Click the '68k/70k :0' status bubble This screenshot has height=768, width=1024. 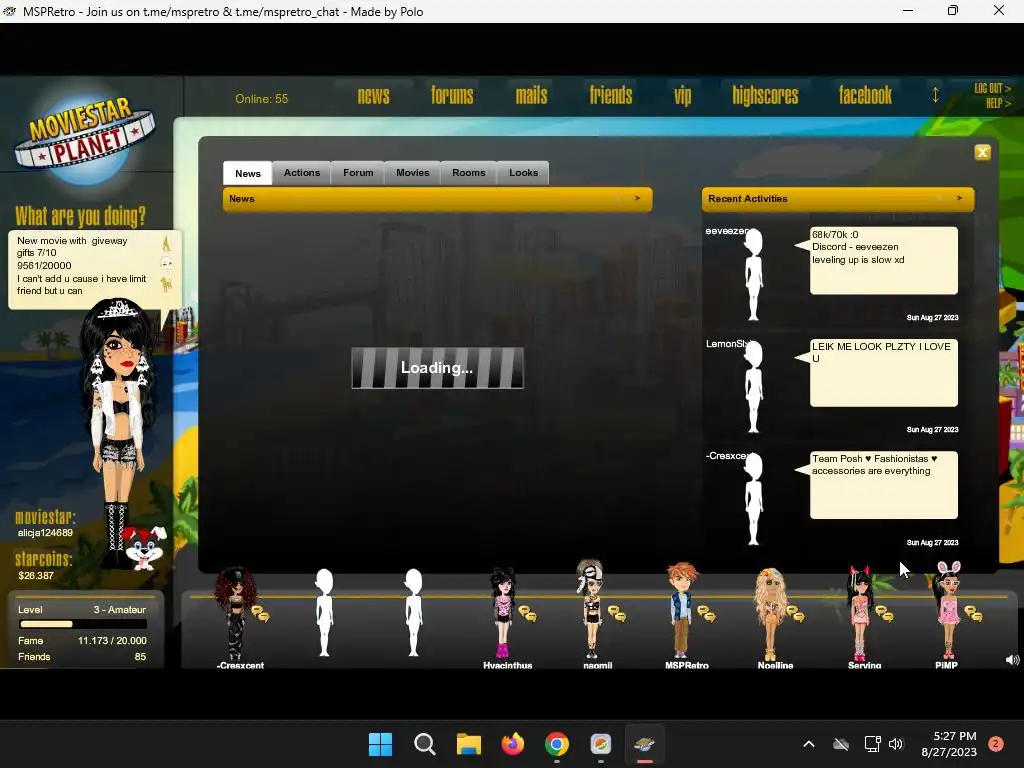[x=884, y=261]
